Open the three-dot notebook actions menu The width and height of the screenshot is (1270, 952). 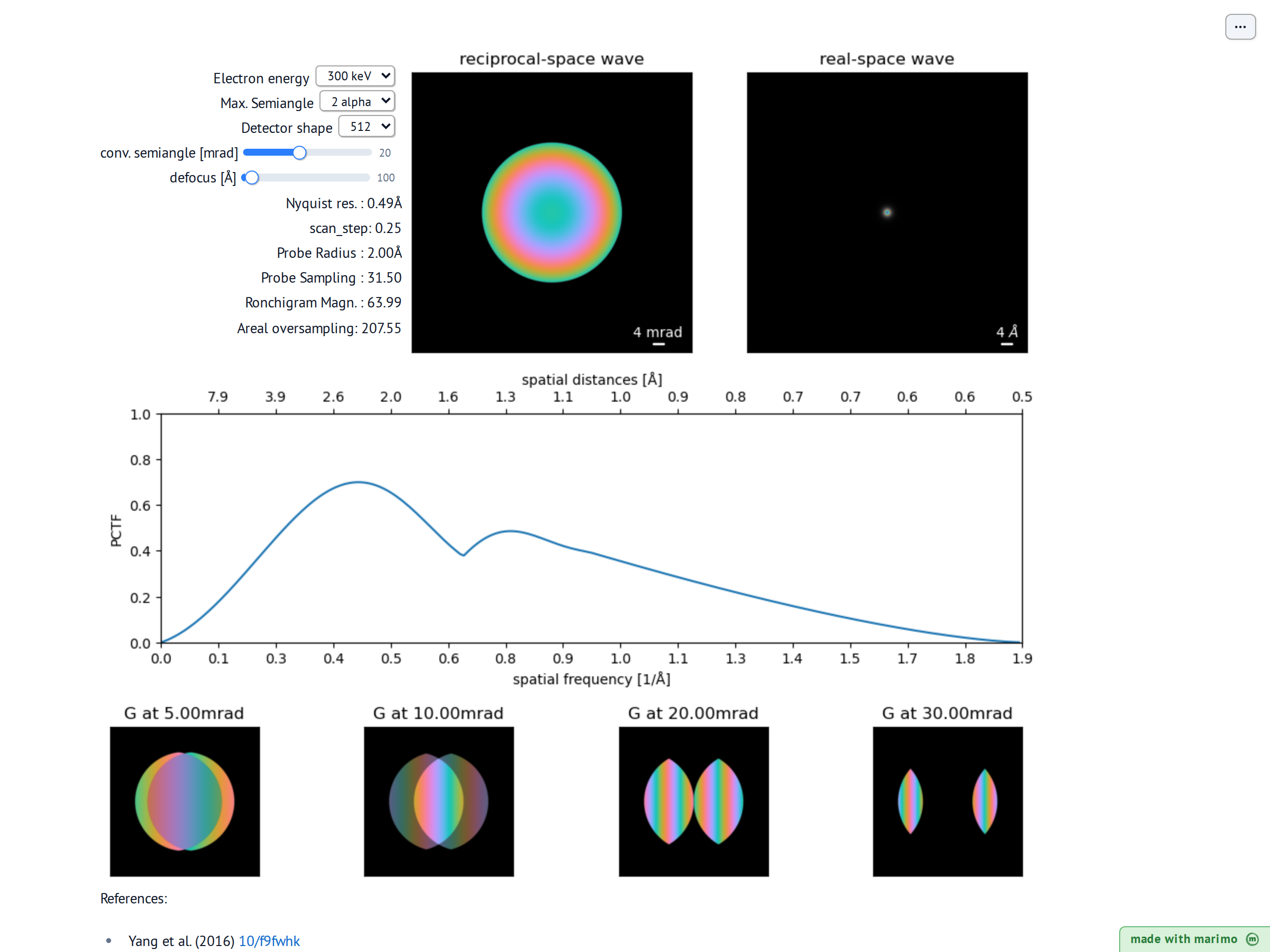(x=1240, y=27)
